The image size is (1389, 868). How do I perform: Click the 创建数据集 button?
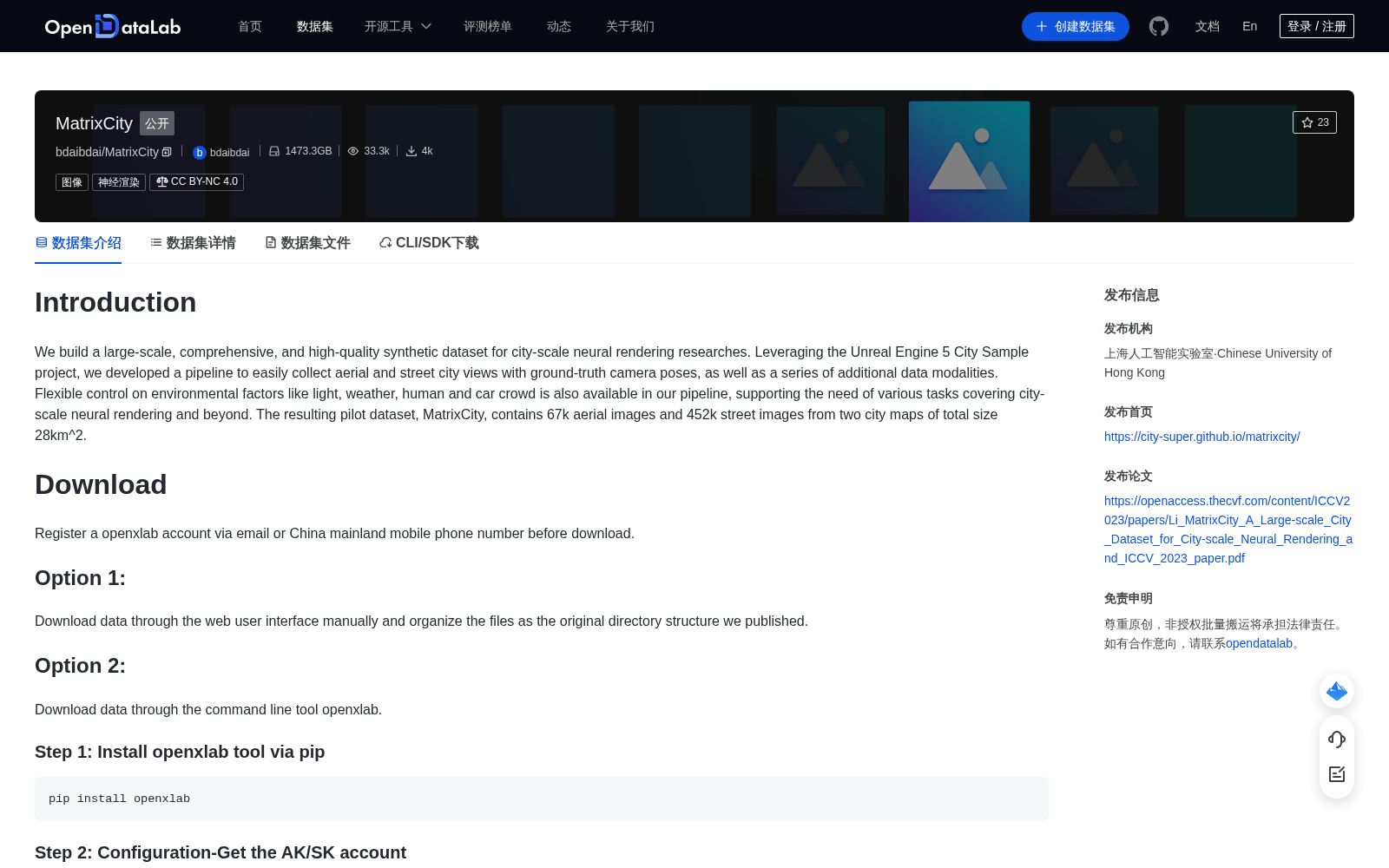pyautogui.click(x=1076, y=26)
